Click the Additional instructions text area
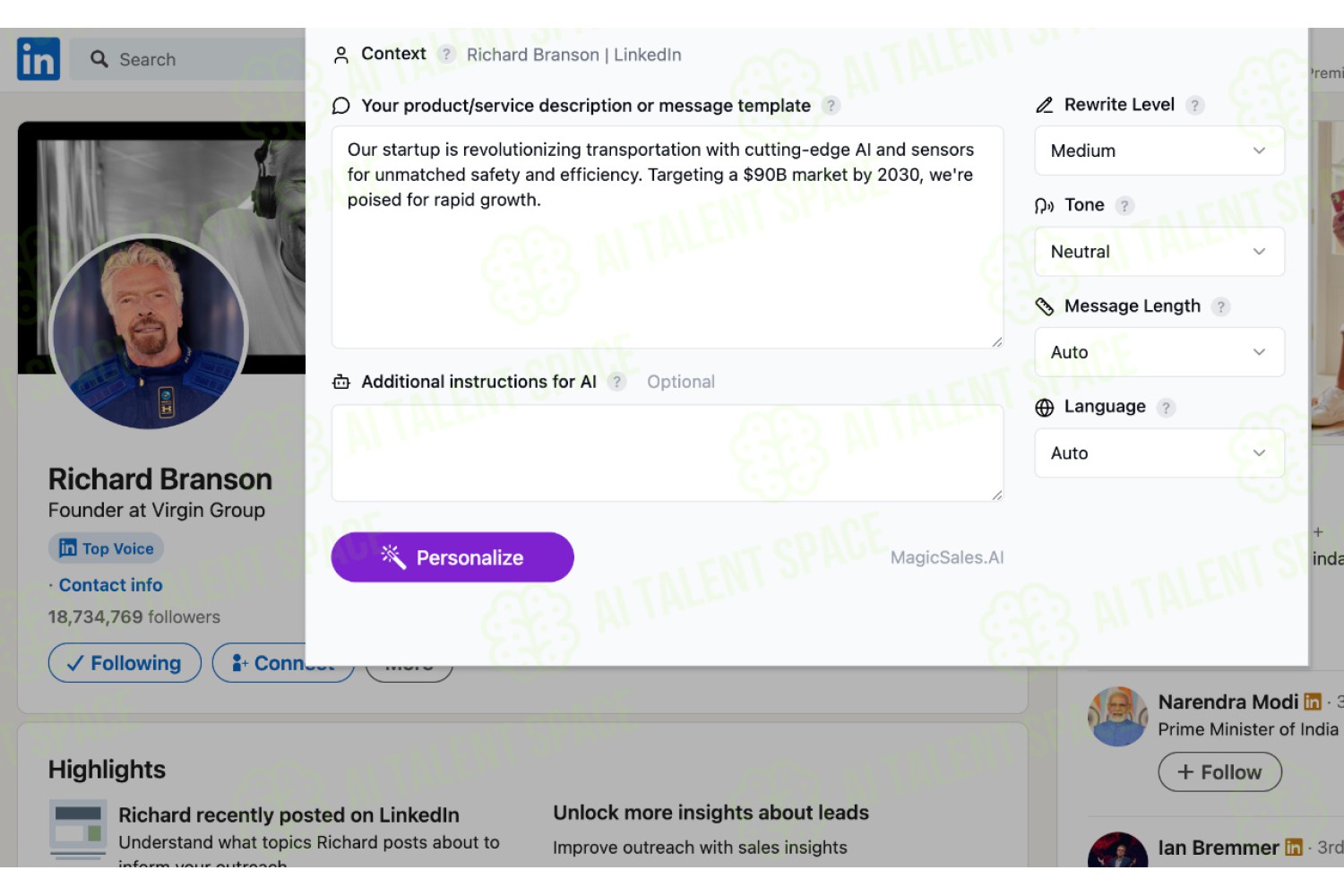 tap(668, 453)
